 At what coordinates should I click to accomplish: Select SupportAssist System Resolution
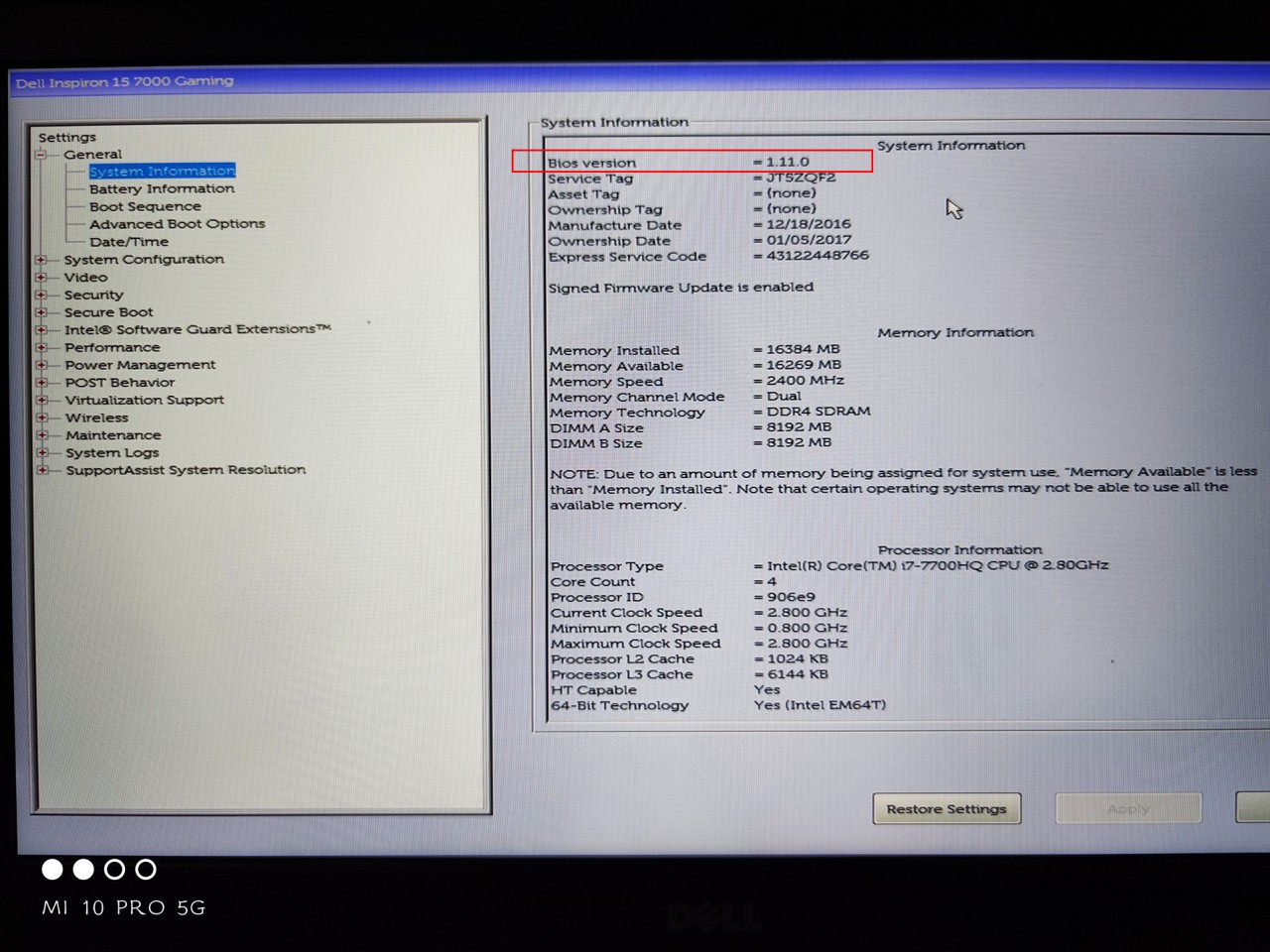click(x=185, y=469)
